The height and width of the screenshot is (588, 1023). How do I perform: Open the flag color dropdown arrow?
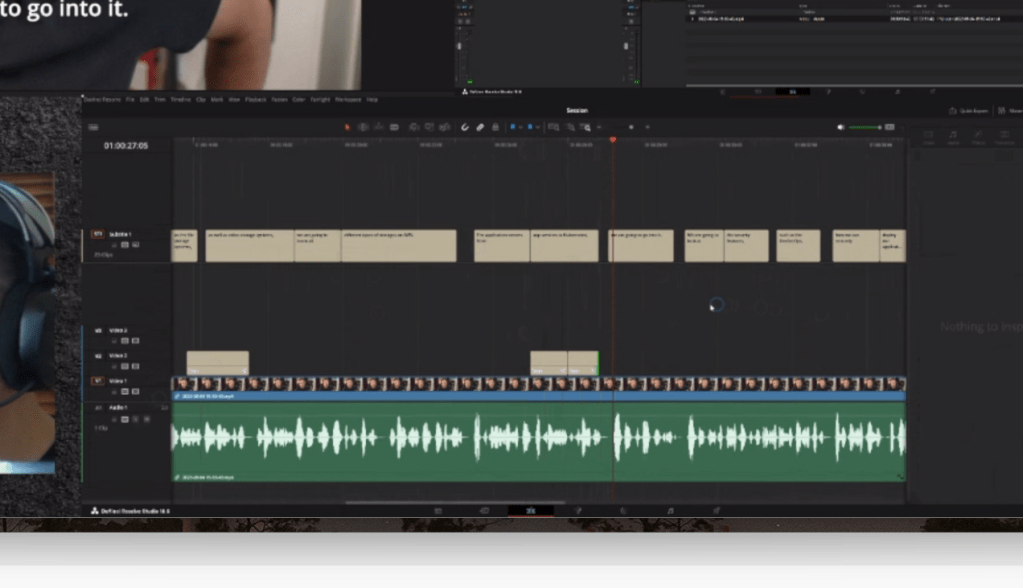coord(520,127)
